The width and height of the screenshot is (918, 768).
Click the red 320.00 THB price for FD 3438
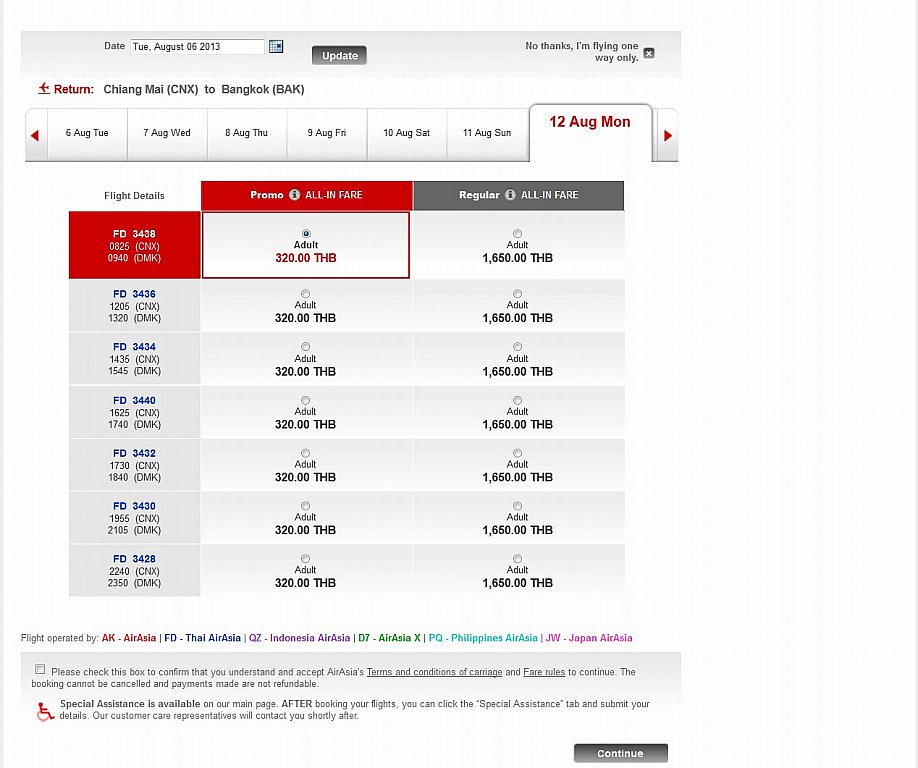(306, 258)
